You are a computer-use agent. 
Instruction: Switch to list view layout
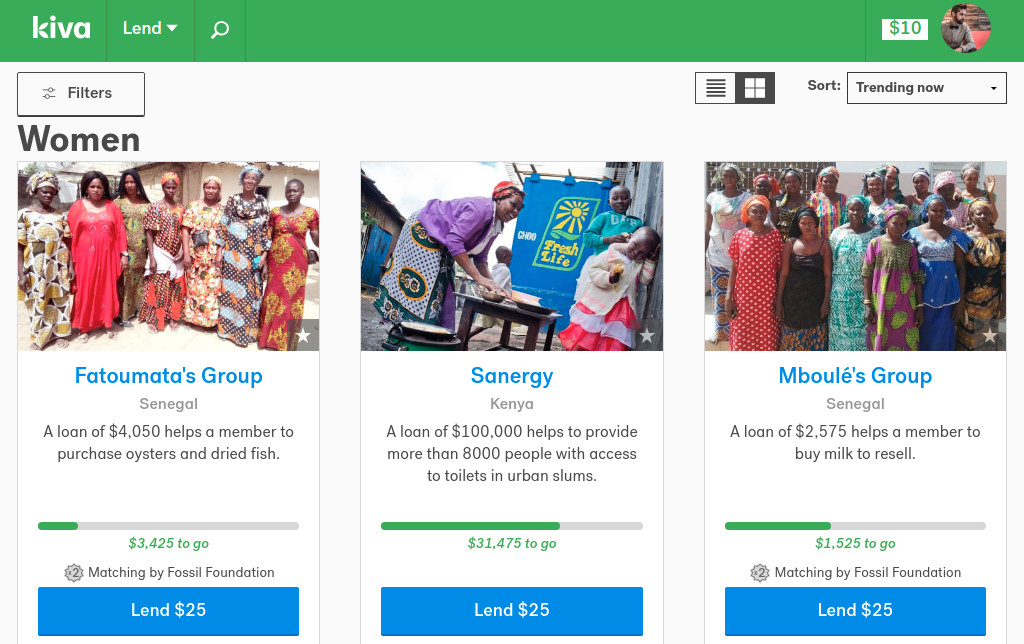pos(716,88)
